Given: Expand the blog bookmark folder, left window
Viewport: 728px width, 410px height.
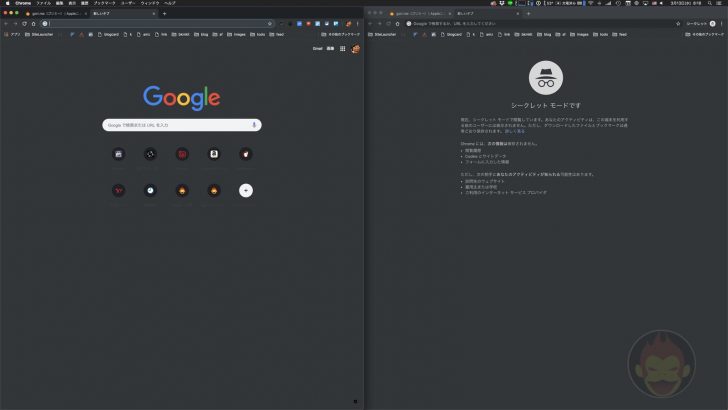Looking at the screenshot, I should point(201,34).
